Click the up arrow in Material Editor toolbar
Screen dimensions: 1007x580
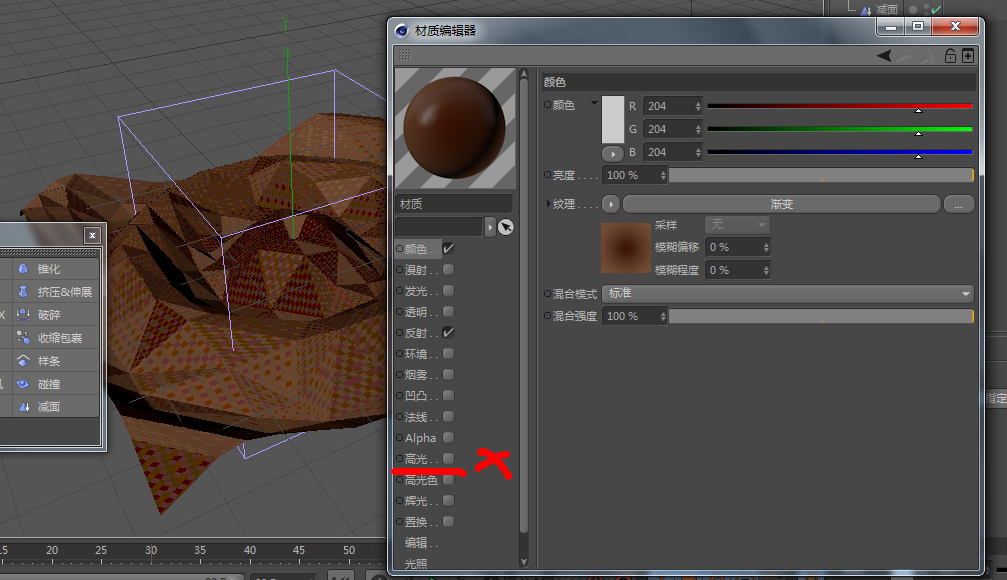pyautogui.click(x=927, y=56)
